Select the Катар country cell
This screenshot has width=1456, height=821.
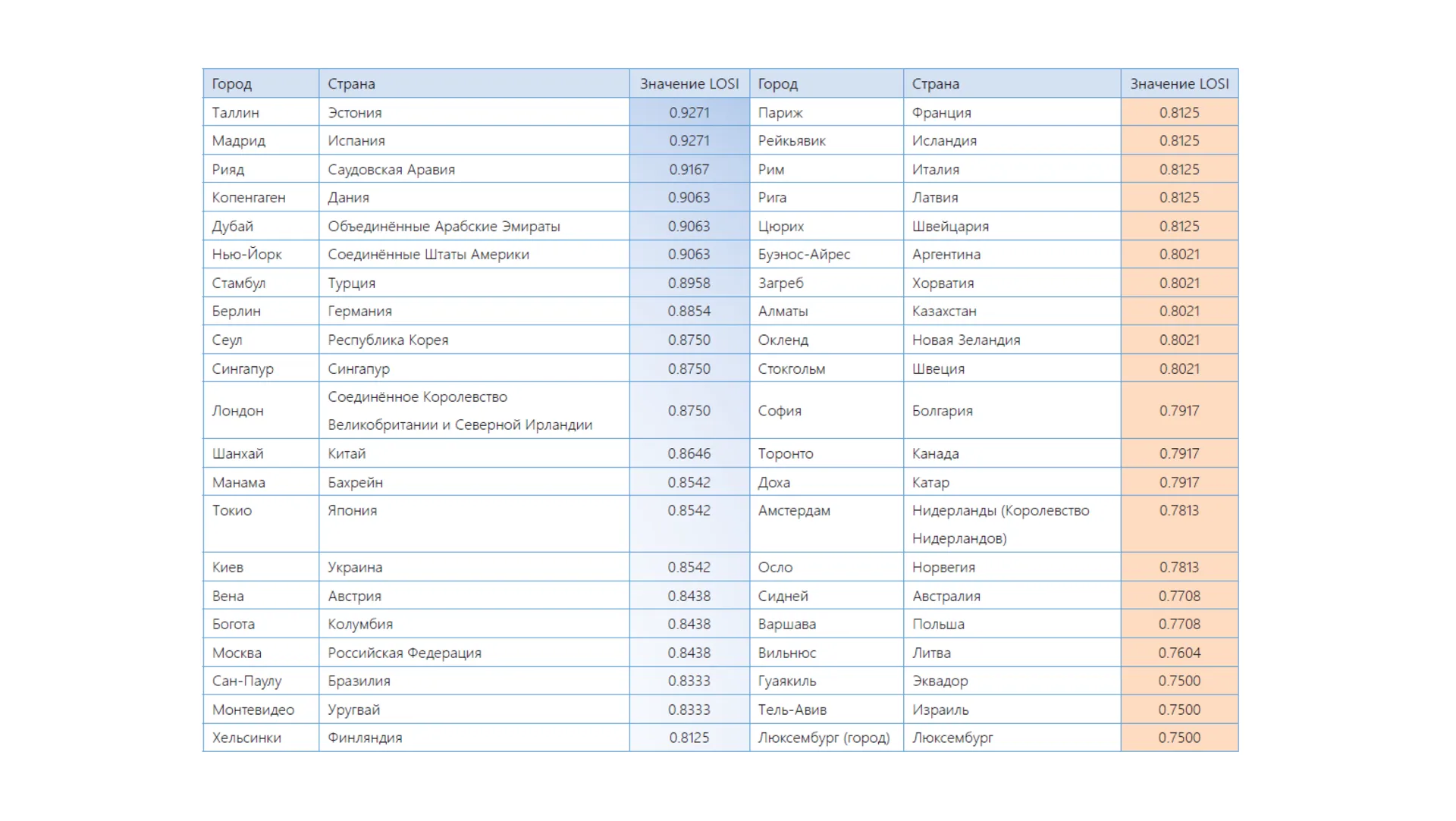(1012, 482)
